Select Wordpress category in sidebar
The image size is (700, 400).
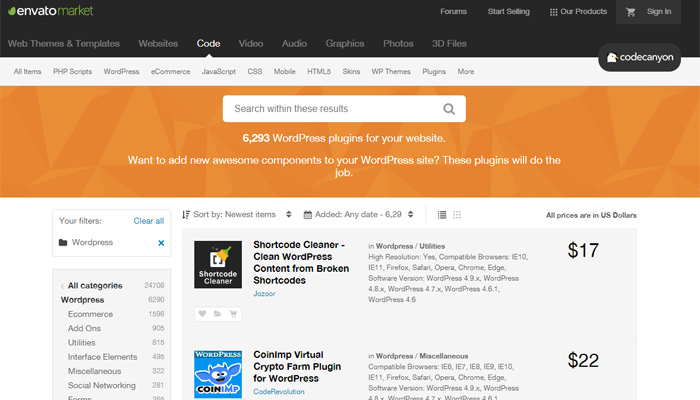pyautogui.click(x=83, y=300)
